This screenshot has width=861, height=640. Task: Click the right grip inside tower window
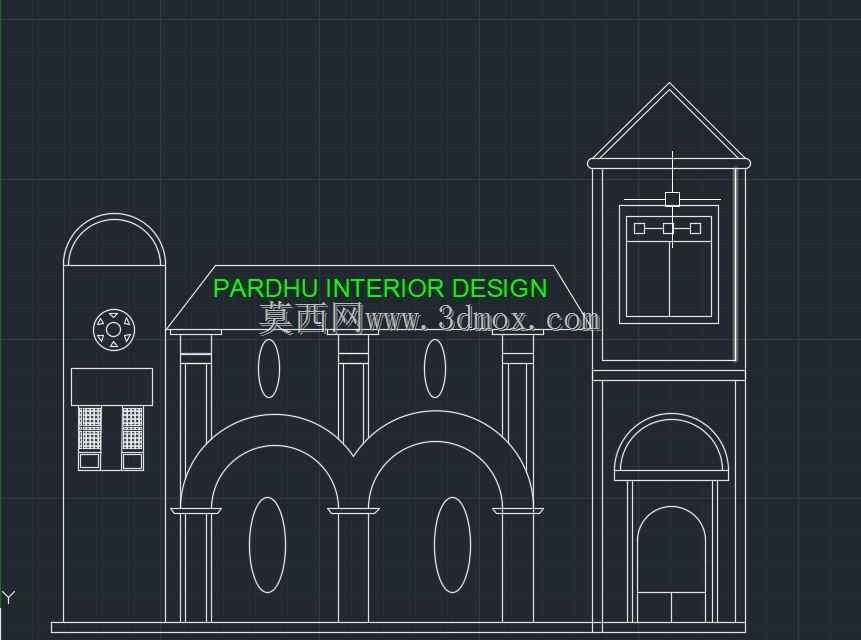696,228
